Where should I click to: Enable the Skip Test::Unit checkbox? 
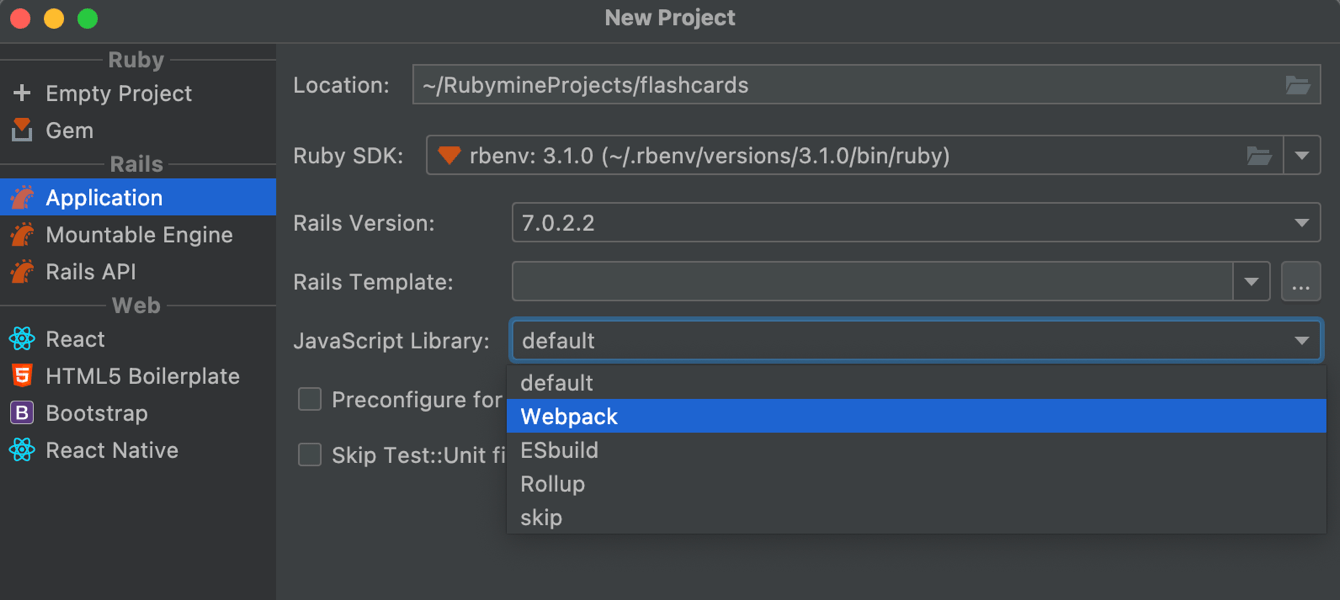click(310, 455)
